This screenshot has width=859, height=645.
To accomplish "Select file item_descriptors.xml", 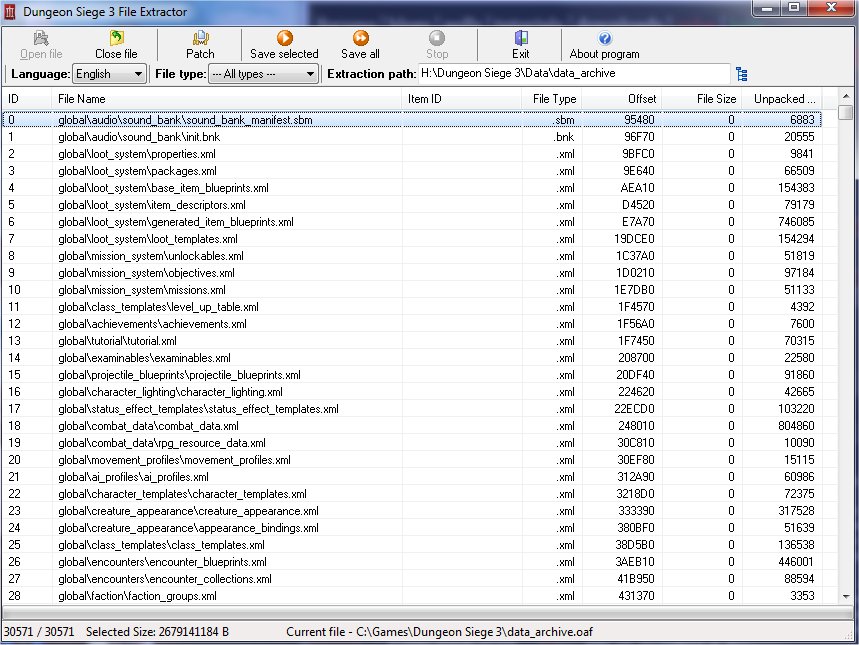I will [x=412, y=205].
